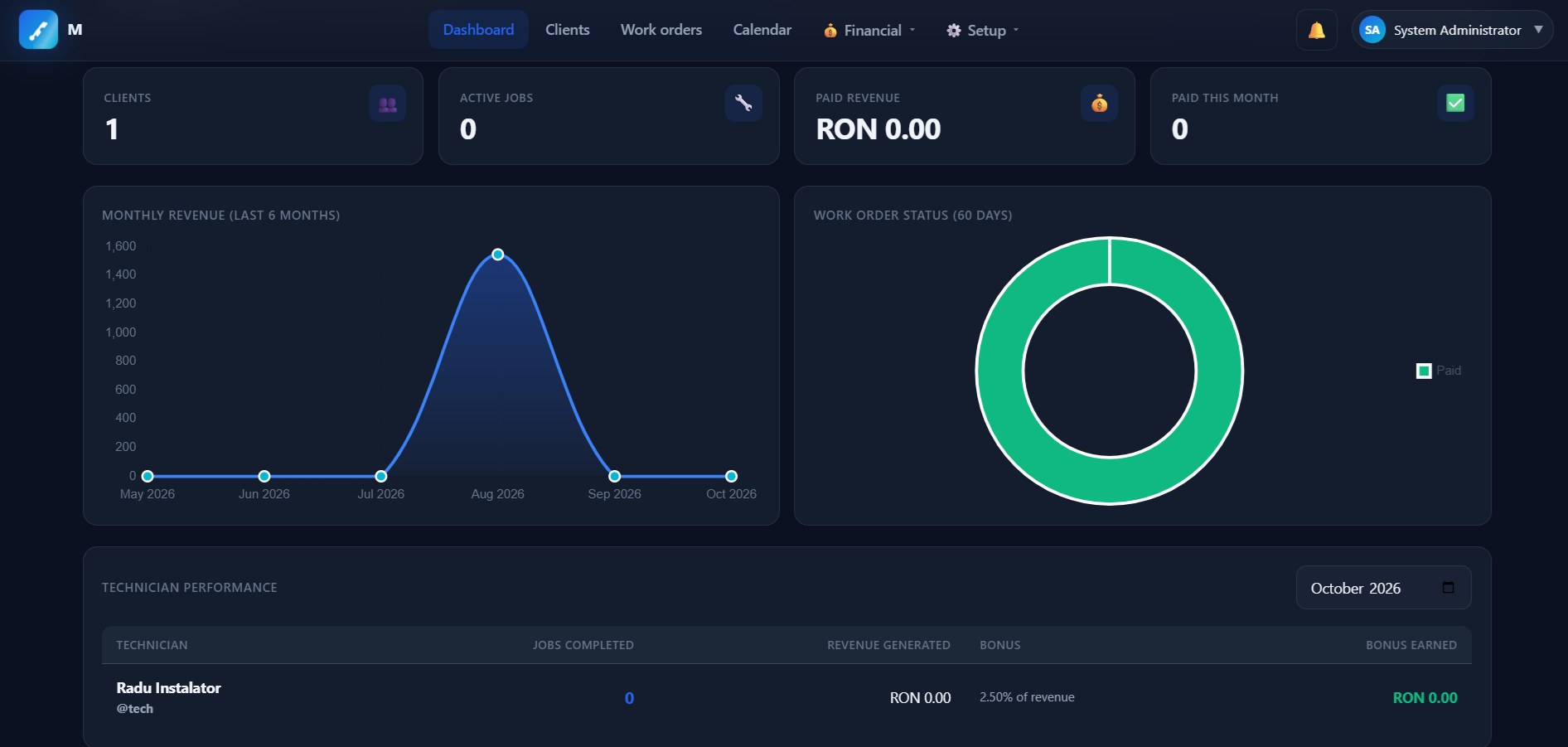This screenshot has height=747, width=1568.
Task: Click the Active Jobs count 0
Action: pyautogui.click(x=468, y=129)
